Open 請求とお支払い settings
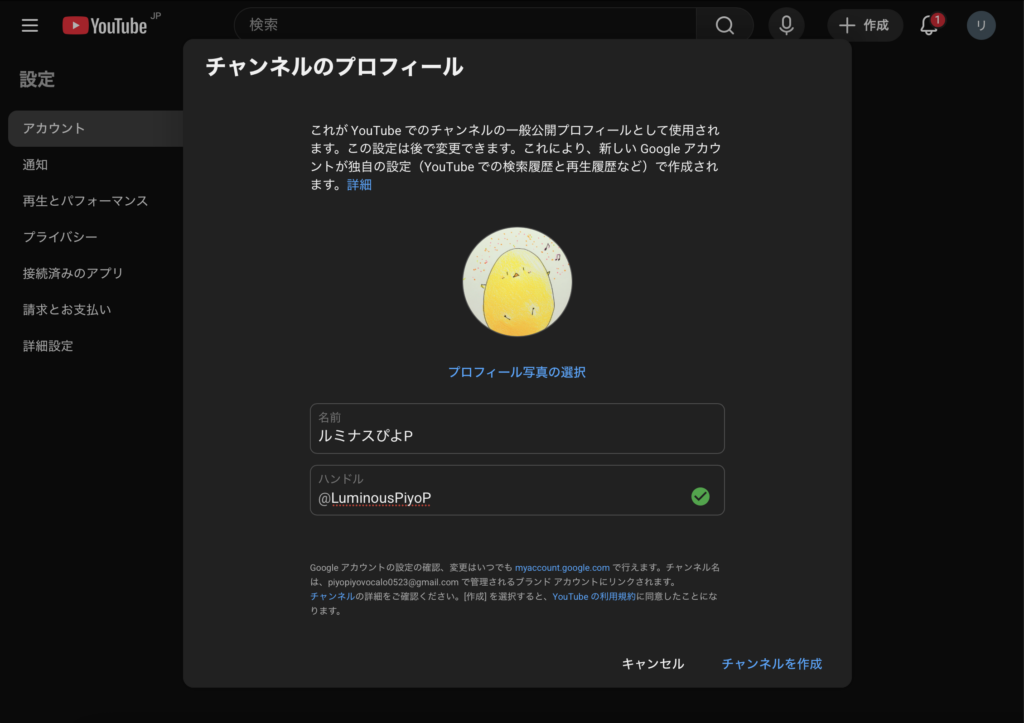 [x=67, y=309]
